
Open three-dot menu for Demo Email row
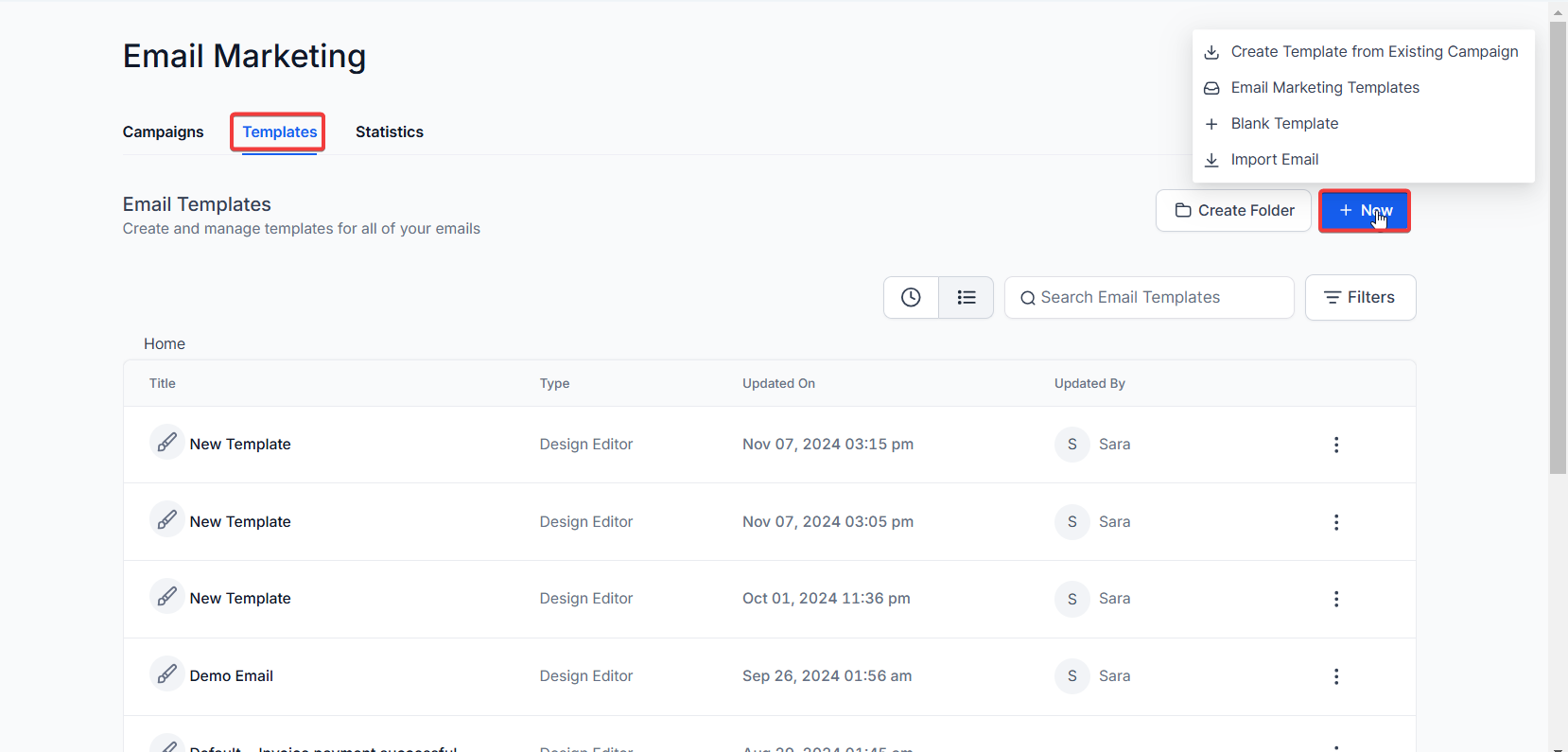(1335, 676)
